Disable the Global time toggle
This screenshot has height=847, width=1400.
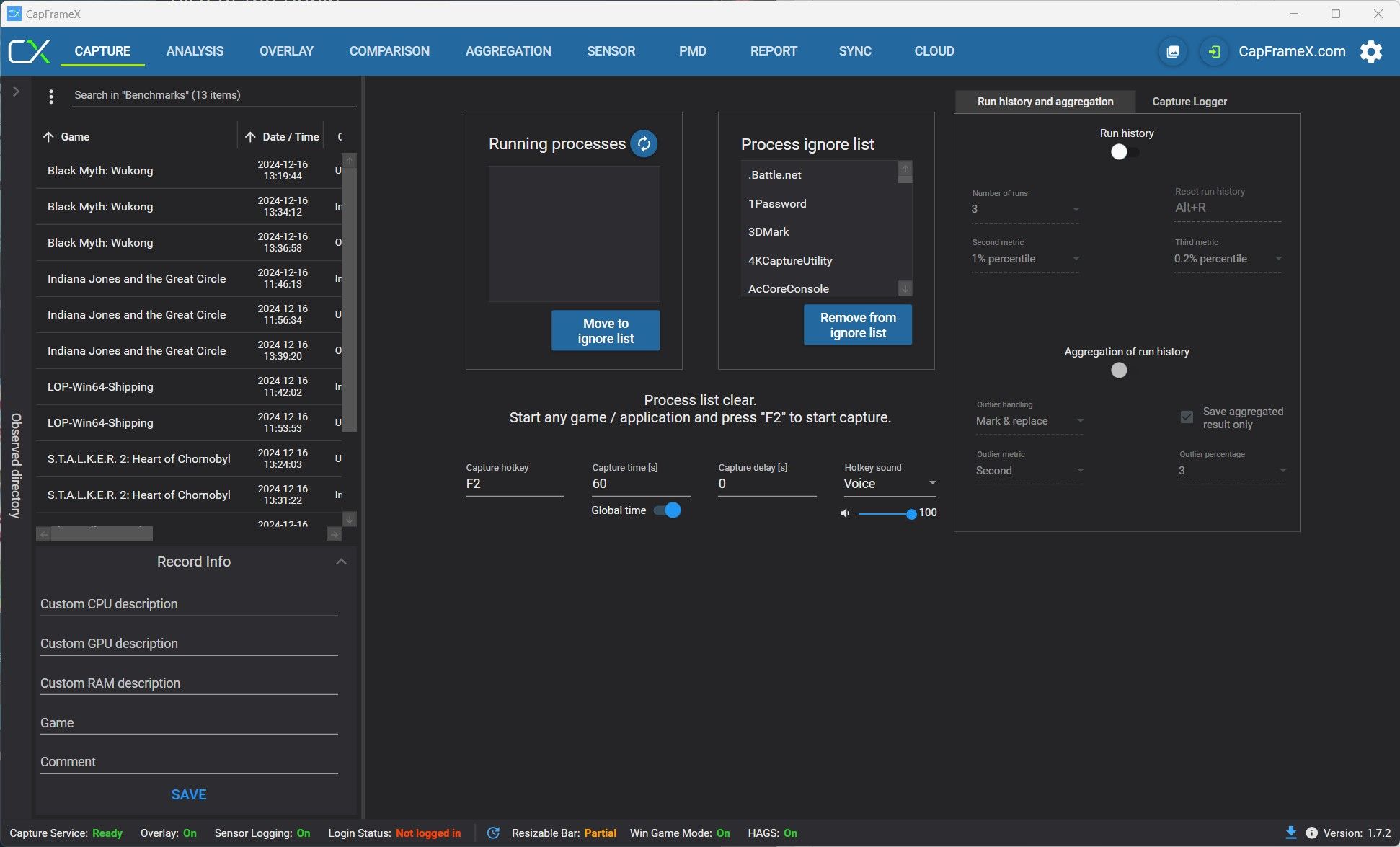point(668,510)
